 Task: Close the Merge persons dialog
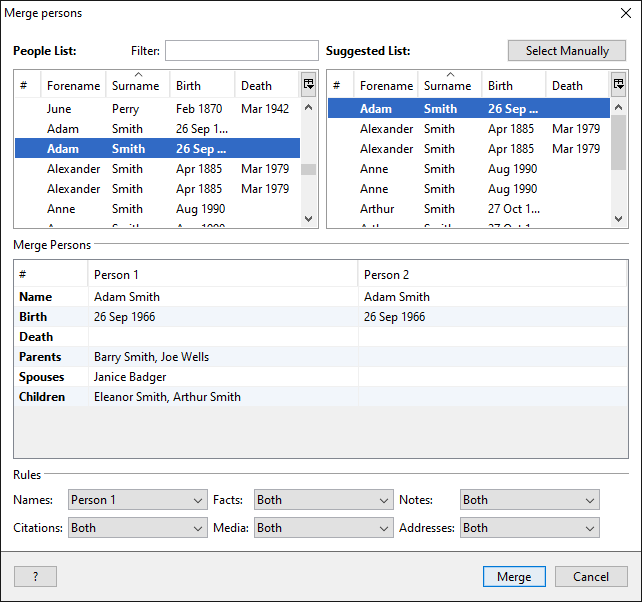click(626, 13)
